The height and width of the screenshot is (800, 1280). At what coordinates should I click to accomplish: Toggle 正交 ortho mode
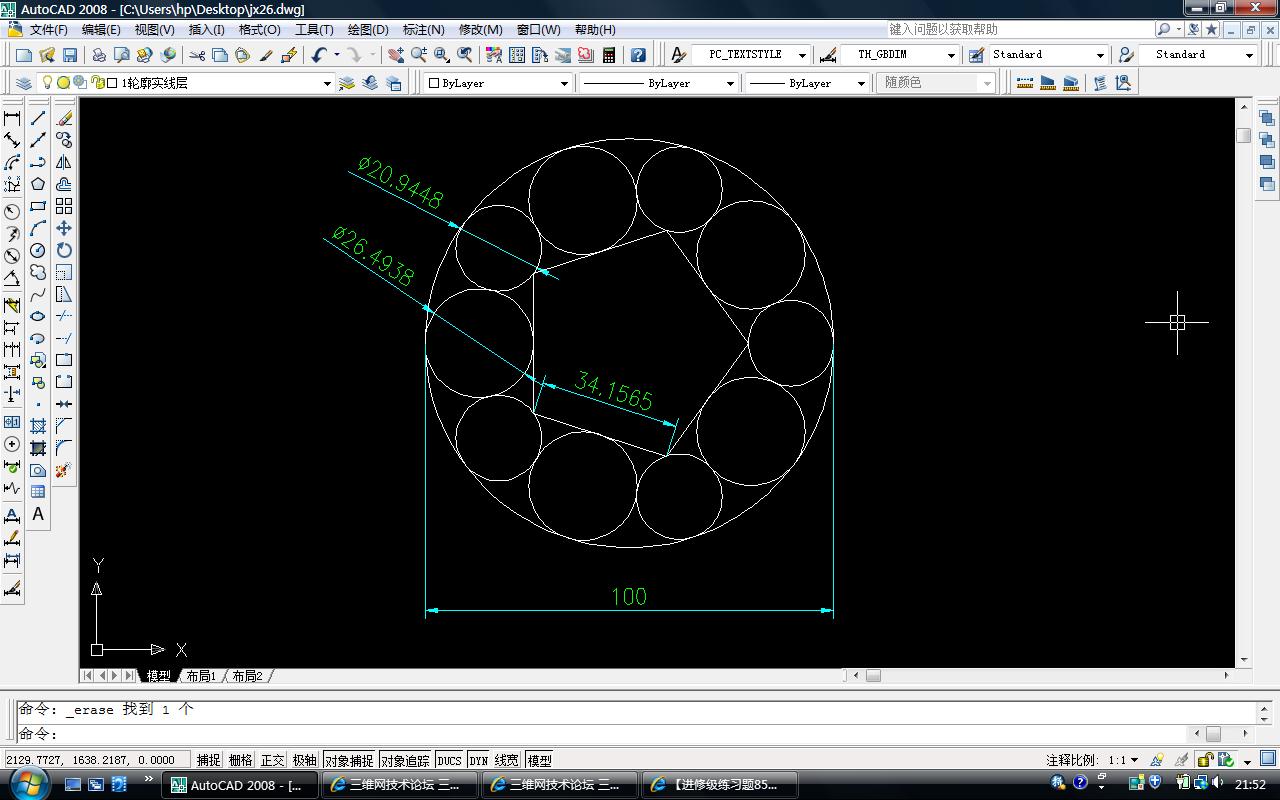(273, 760)
